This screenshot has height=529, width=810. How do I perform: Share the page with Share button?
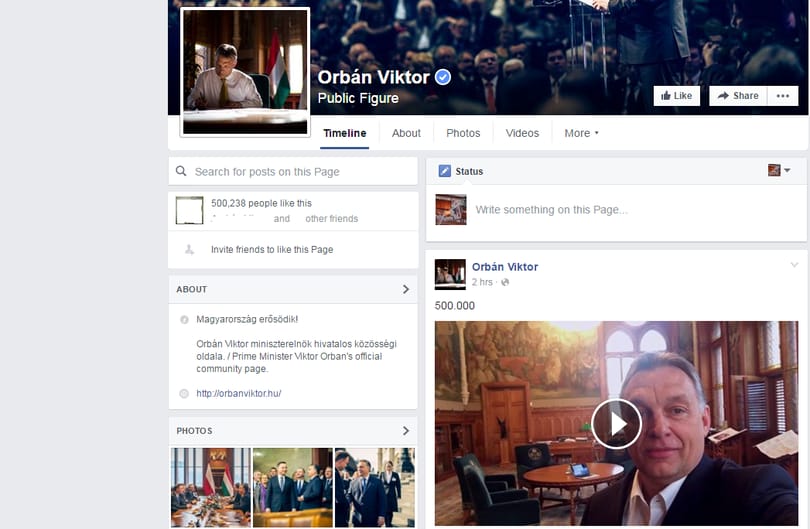(738, 96)
